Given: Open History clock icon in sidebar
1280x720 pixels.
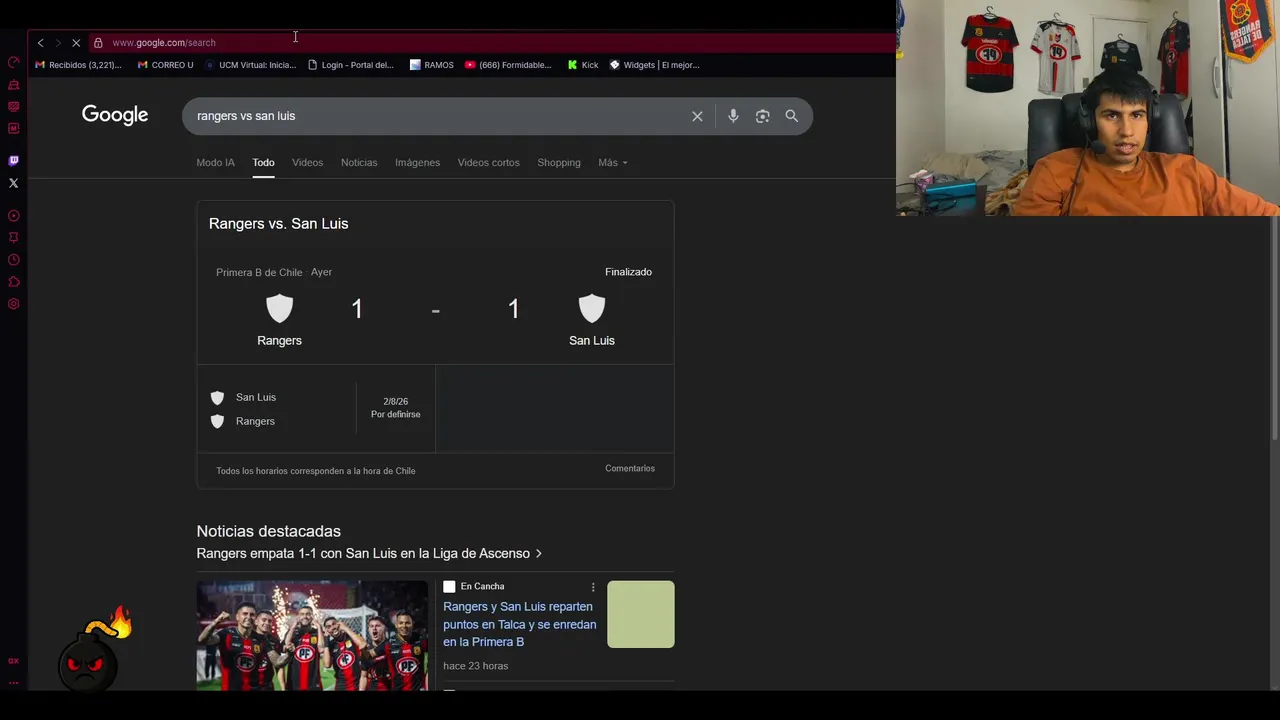Looking at the screenshot, I should click(x=14, y=260).
